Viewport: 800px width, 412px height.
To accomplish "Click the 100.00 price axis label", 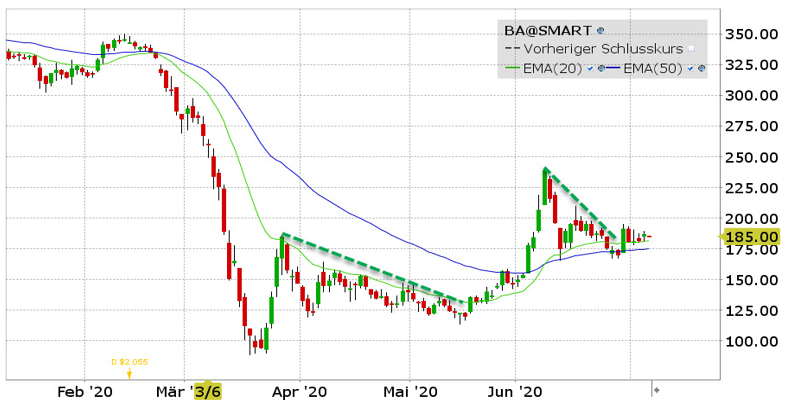I will (x=752, y=341).
